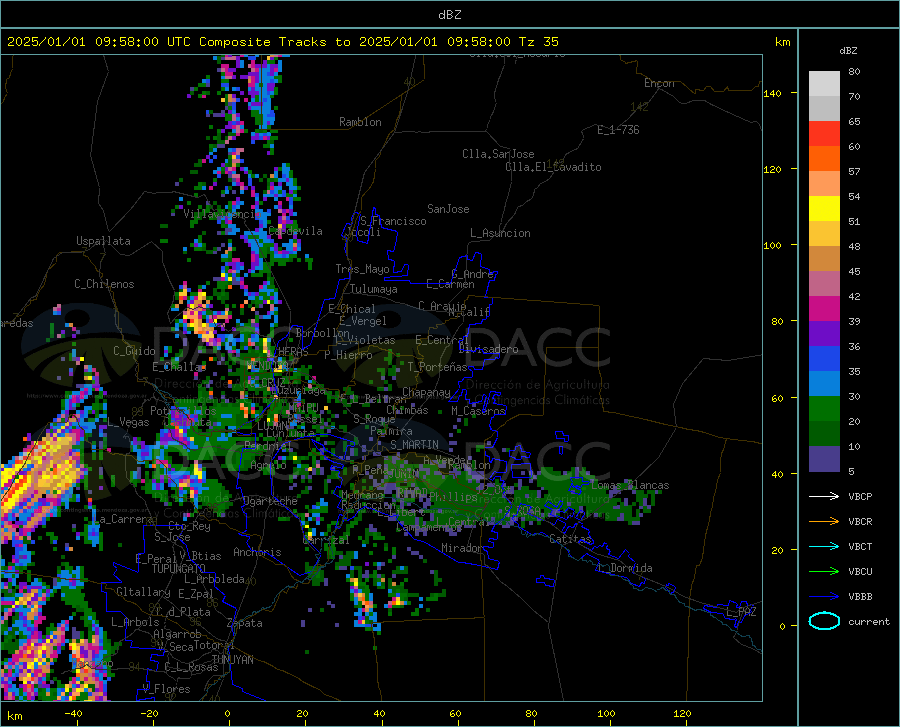The image size is (900, 727).
Task: Click the S_Francisco place label
Action: click(x=393, y=221)
